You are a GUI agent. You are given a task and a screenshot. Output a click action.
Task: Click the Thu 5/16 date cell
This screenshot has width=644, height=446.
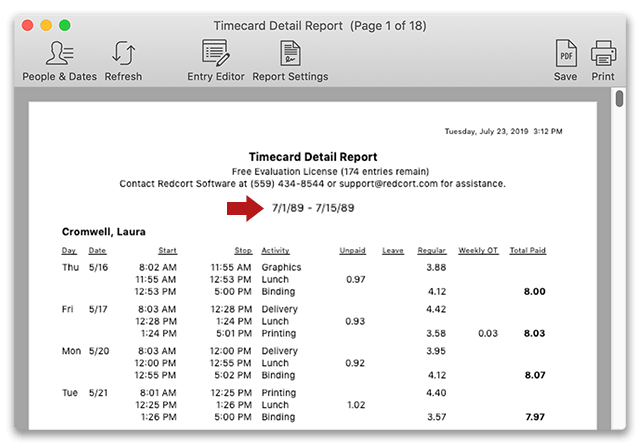tap(99, 267)
